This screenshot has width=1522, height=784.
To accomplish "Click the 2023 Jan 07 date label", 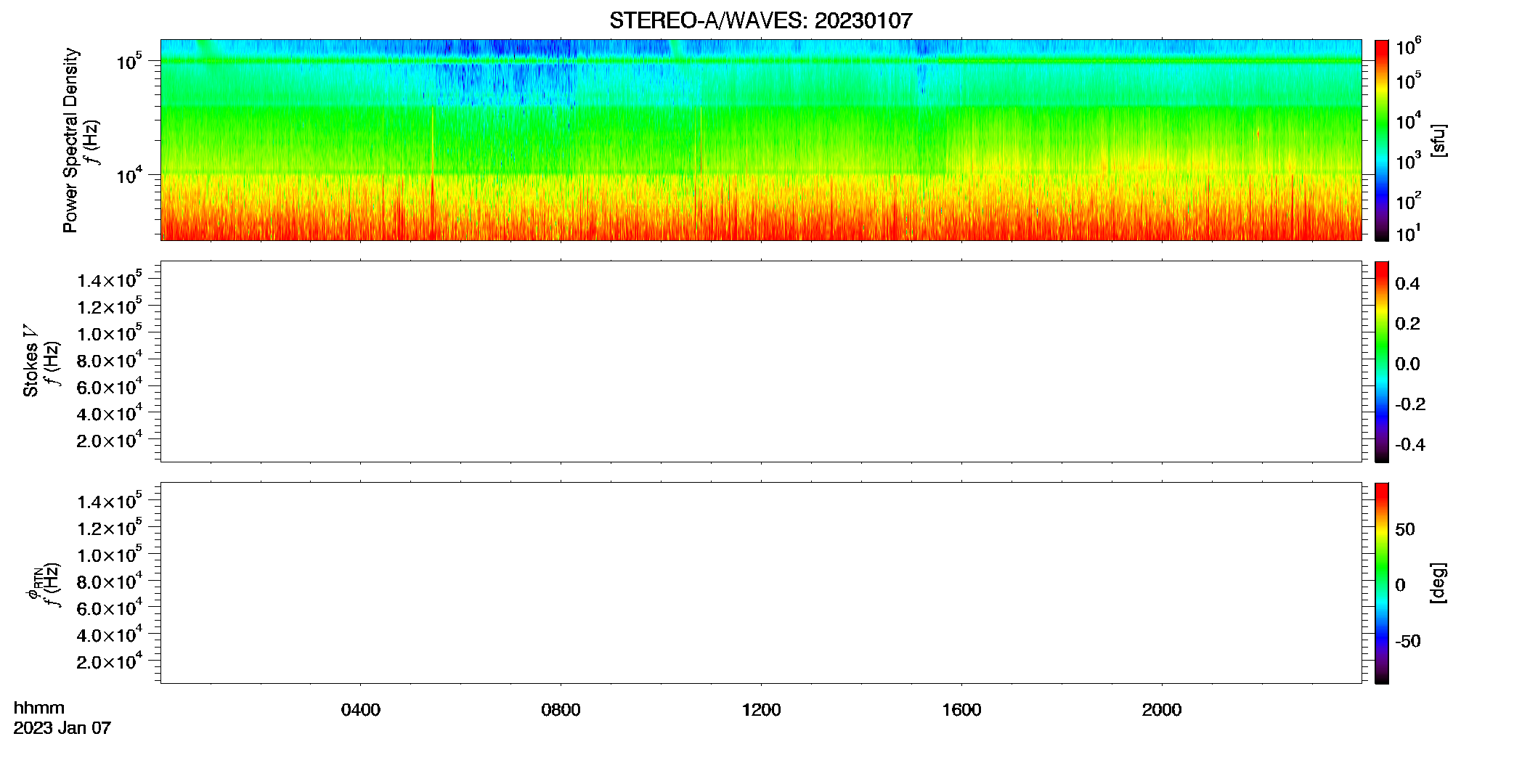I will click(62, 728).
